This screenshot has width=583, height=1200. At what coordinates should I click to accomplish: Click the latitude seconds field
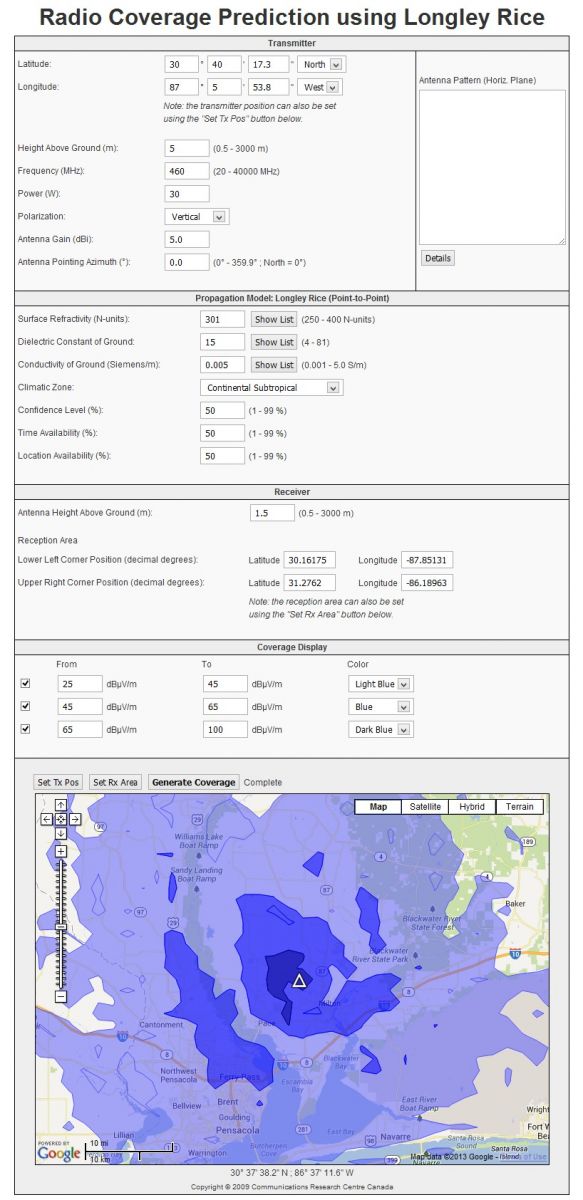click(x=269, y=64)
